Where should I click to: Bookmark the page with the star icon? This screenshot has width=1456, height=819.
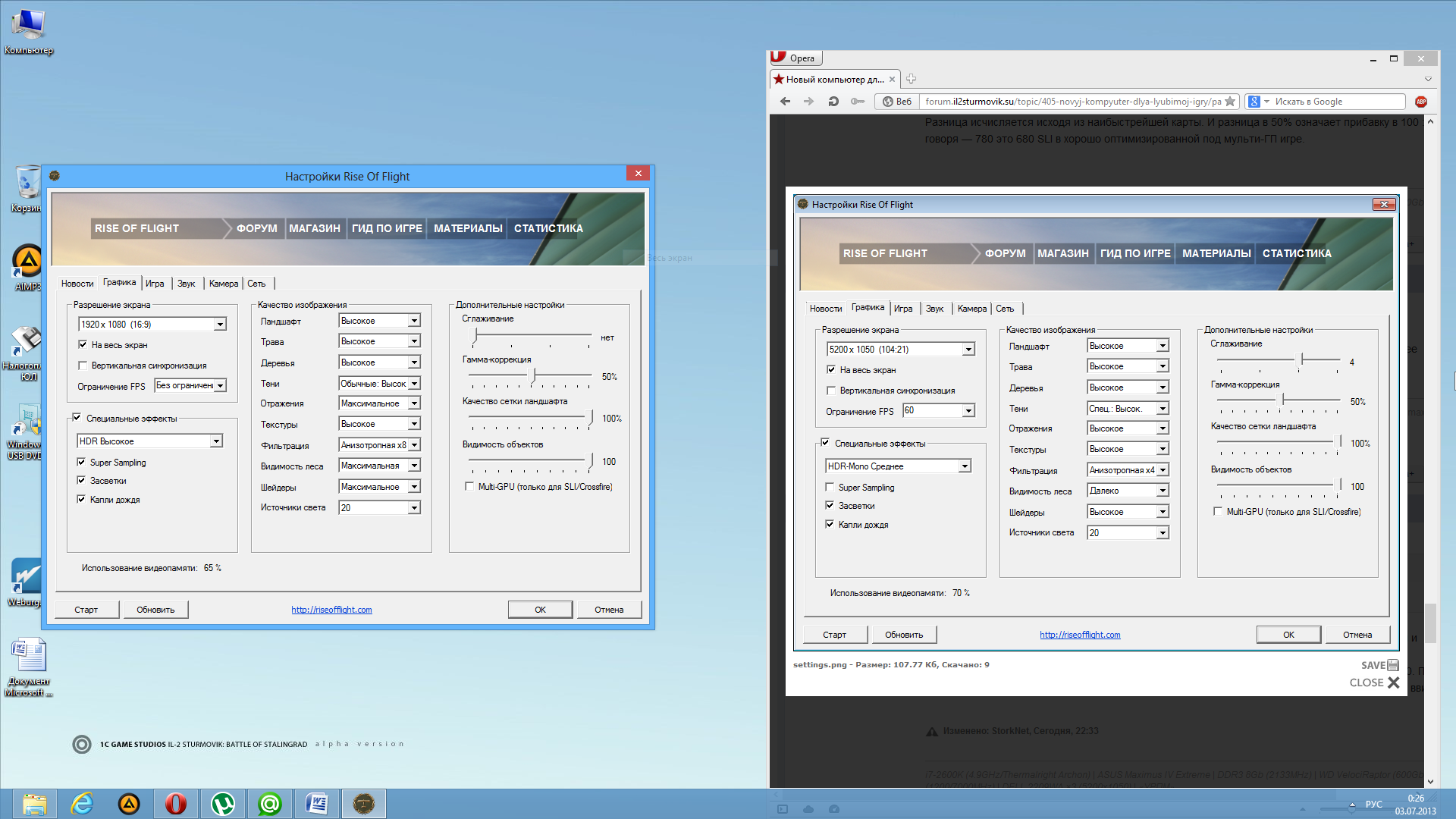click(1230, 102)
